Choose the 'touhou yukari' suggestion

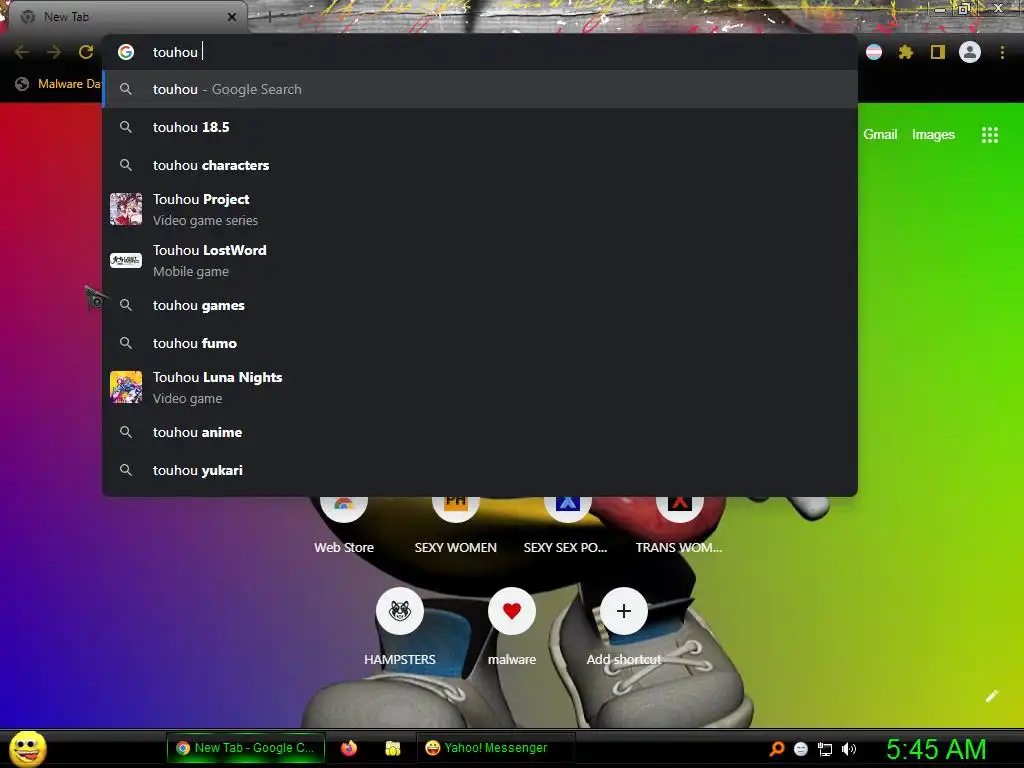coord(479,470)
